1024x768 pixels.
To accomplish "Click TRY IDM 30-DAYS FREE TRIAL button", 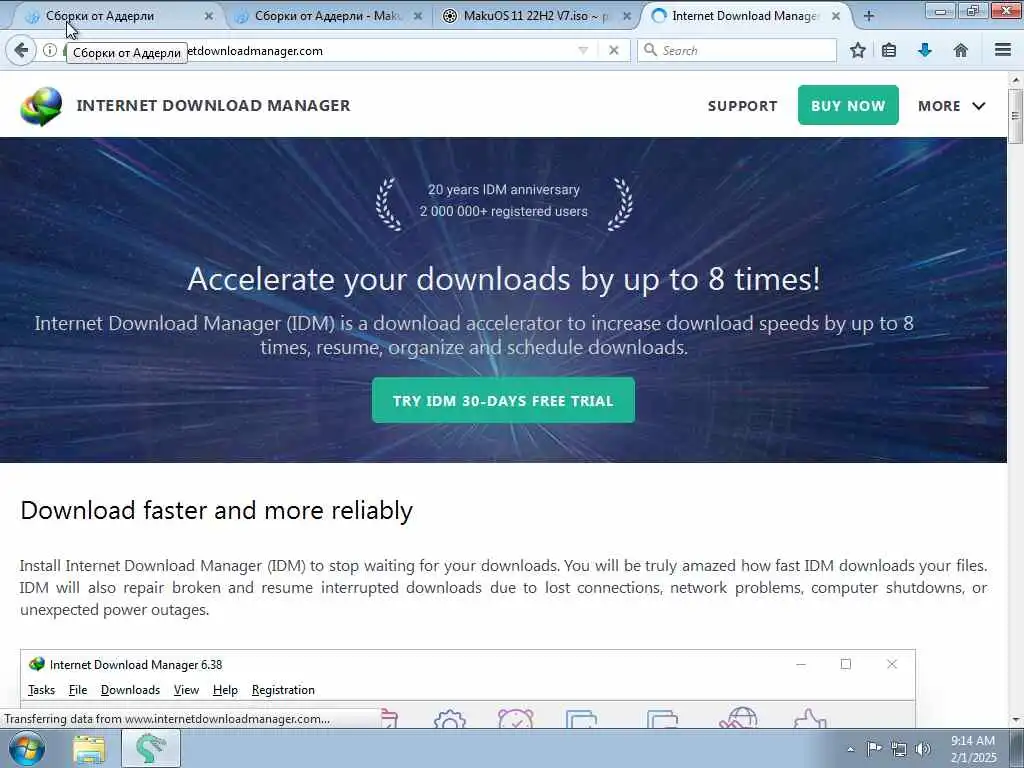I will pyautogui.click(x=503, y=400).
